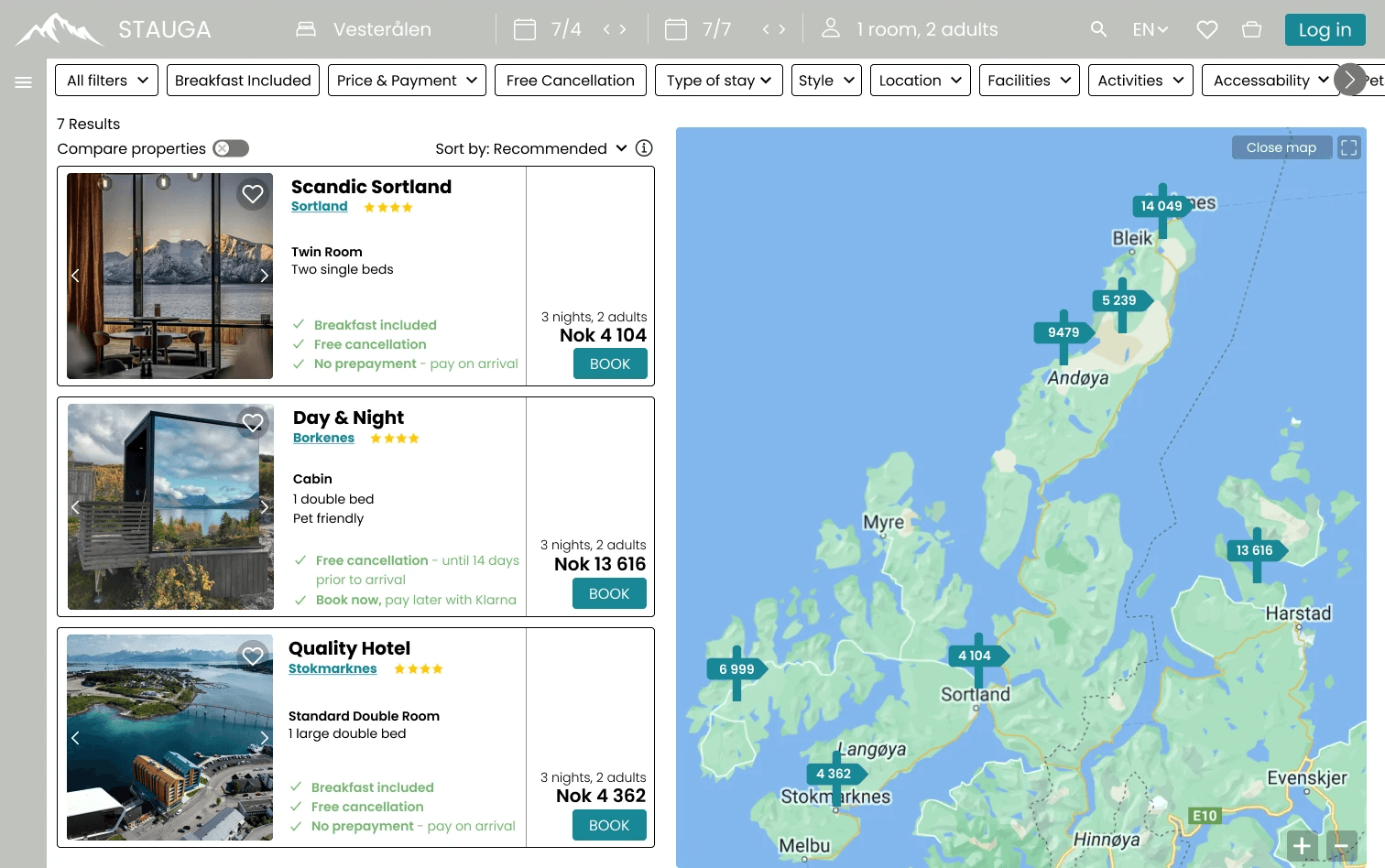1385x868 pixels.
Task: Click the guests person icon
Action: point(831,28)
